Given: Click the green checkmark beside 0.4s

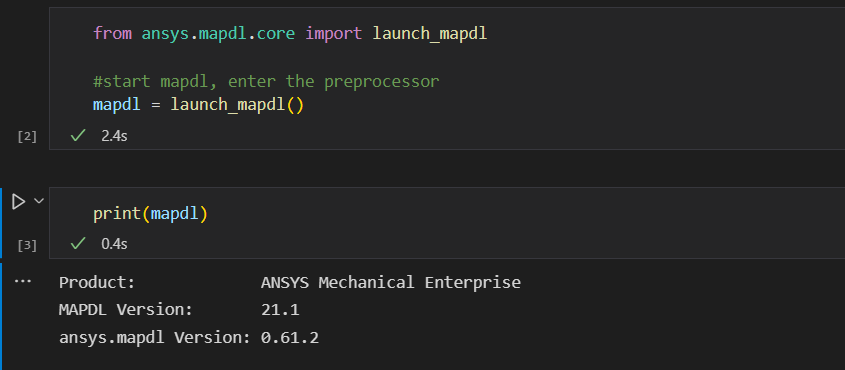Looking at the screenshot, I should click(x=78, y=244).
